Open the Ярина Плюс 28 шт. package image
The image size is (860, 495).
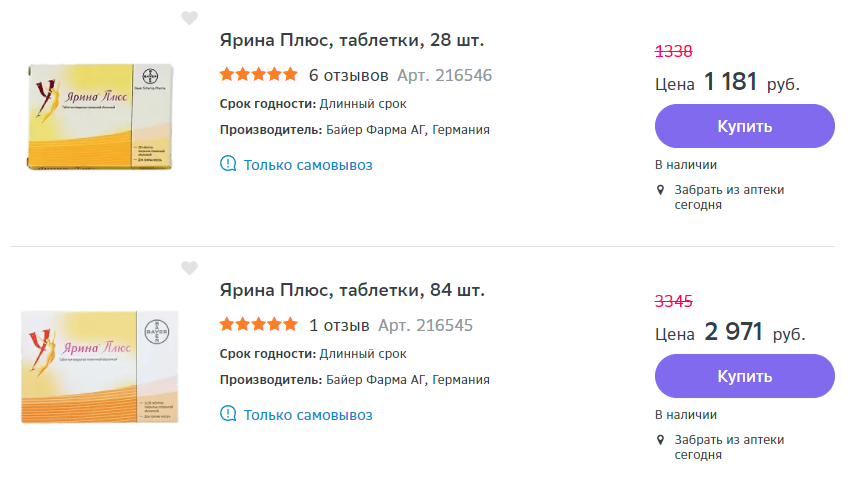(x=100, y=115)
